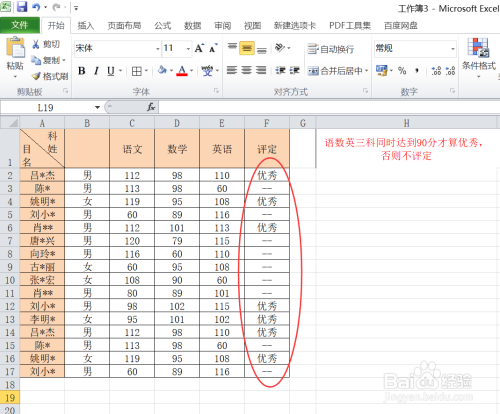Open the underline style dropdown arrow
The width and height of the screenshot is (500, 414).
click(120, 71)
